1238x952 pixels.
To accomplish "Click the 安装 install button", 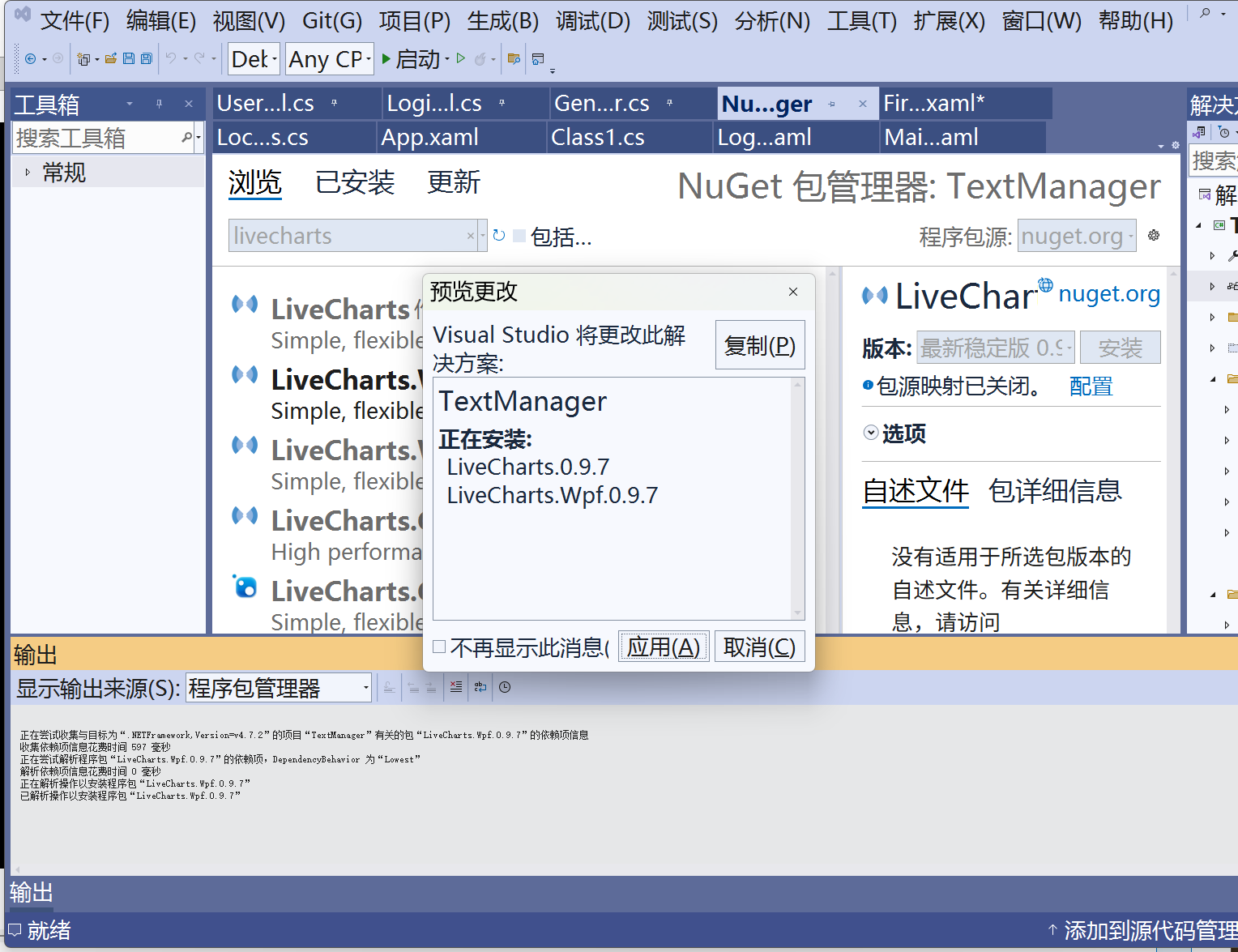I will click(x=1120, y=348).
